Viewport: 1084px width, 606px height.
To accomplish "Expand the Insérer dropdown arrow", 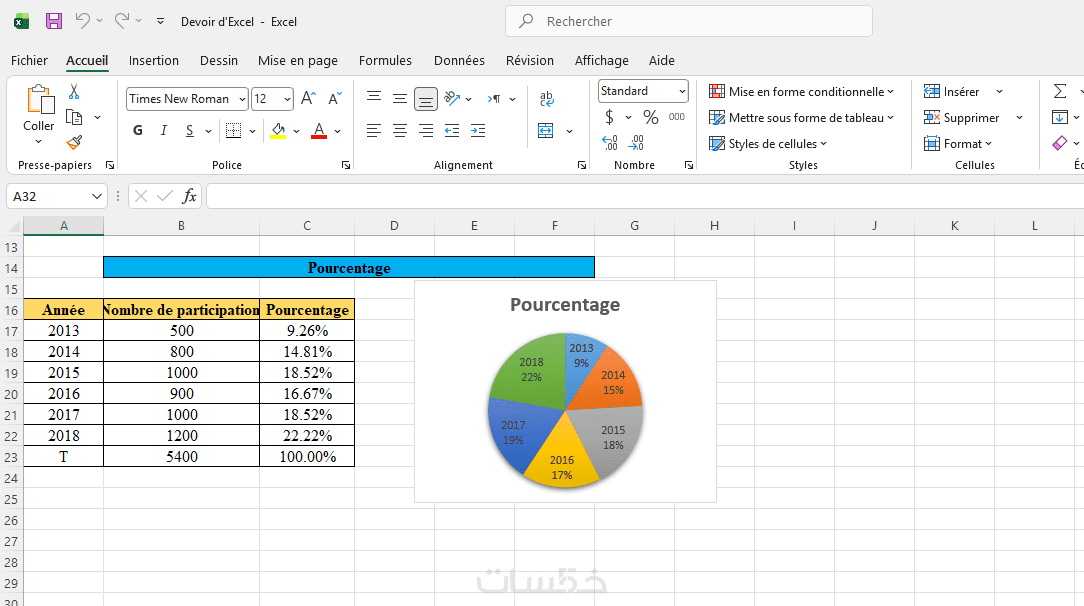I will [x=999, y=91].
